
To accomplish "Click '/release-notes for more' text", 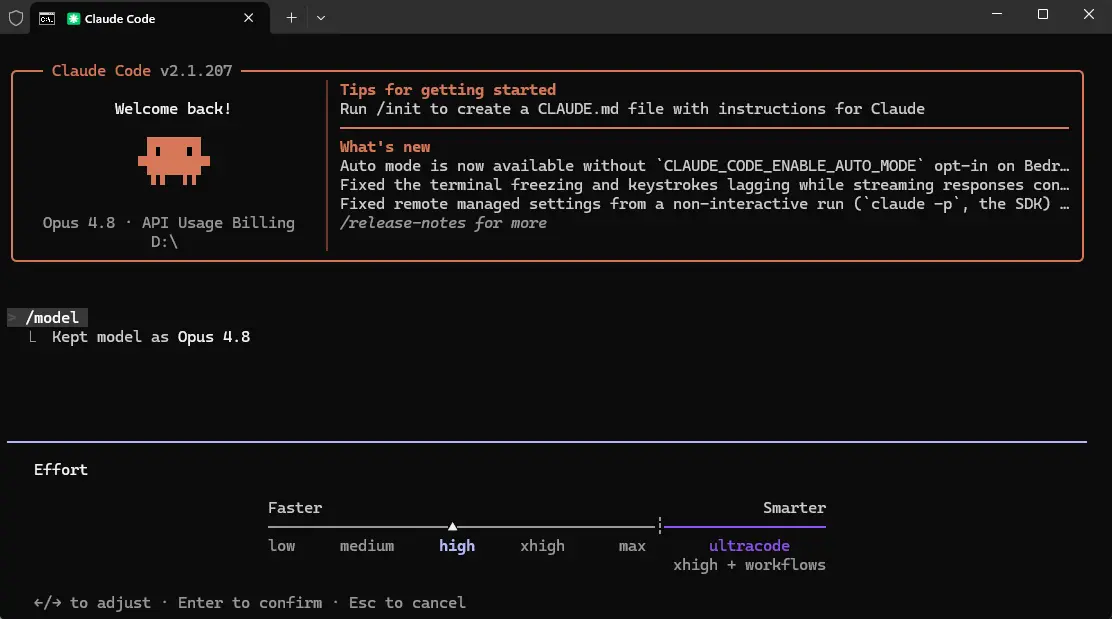I will click(443, 223).
